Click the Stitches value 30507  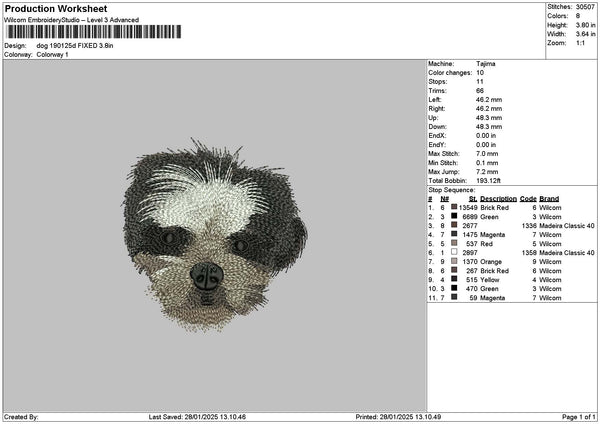click(x=583, y=7)
